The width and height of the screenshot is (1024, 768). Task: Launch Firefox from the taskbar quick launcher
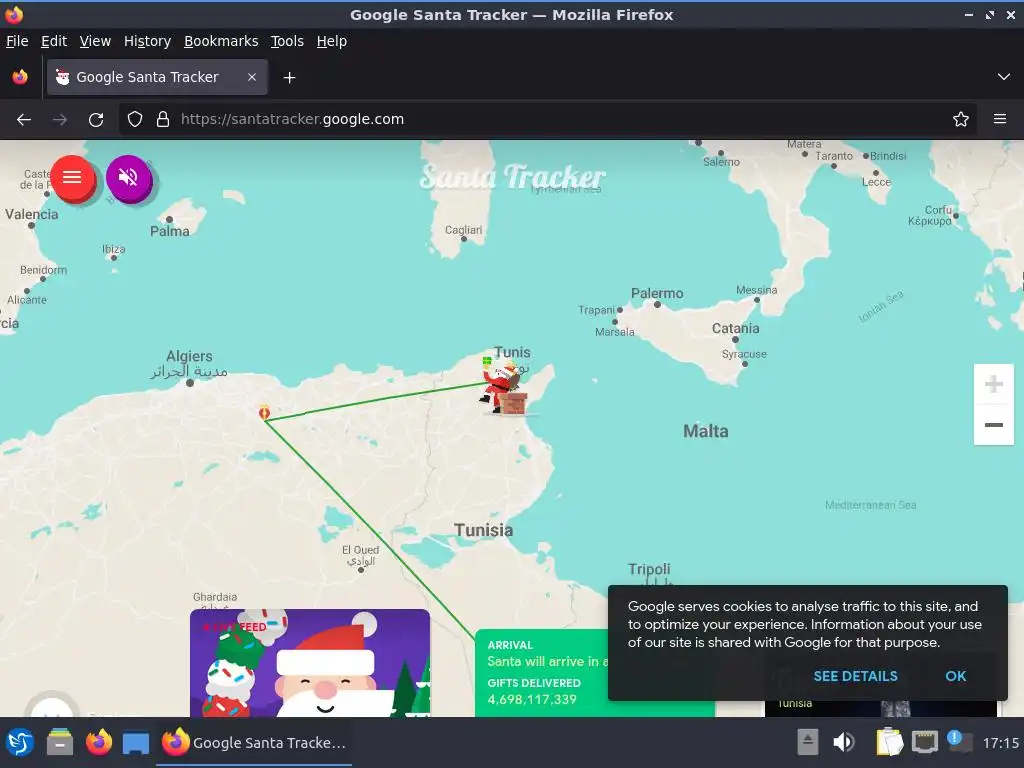point(99,743)
